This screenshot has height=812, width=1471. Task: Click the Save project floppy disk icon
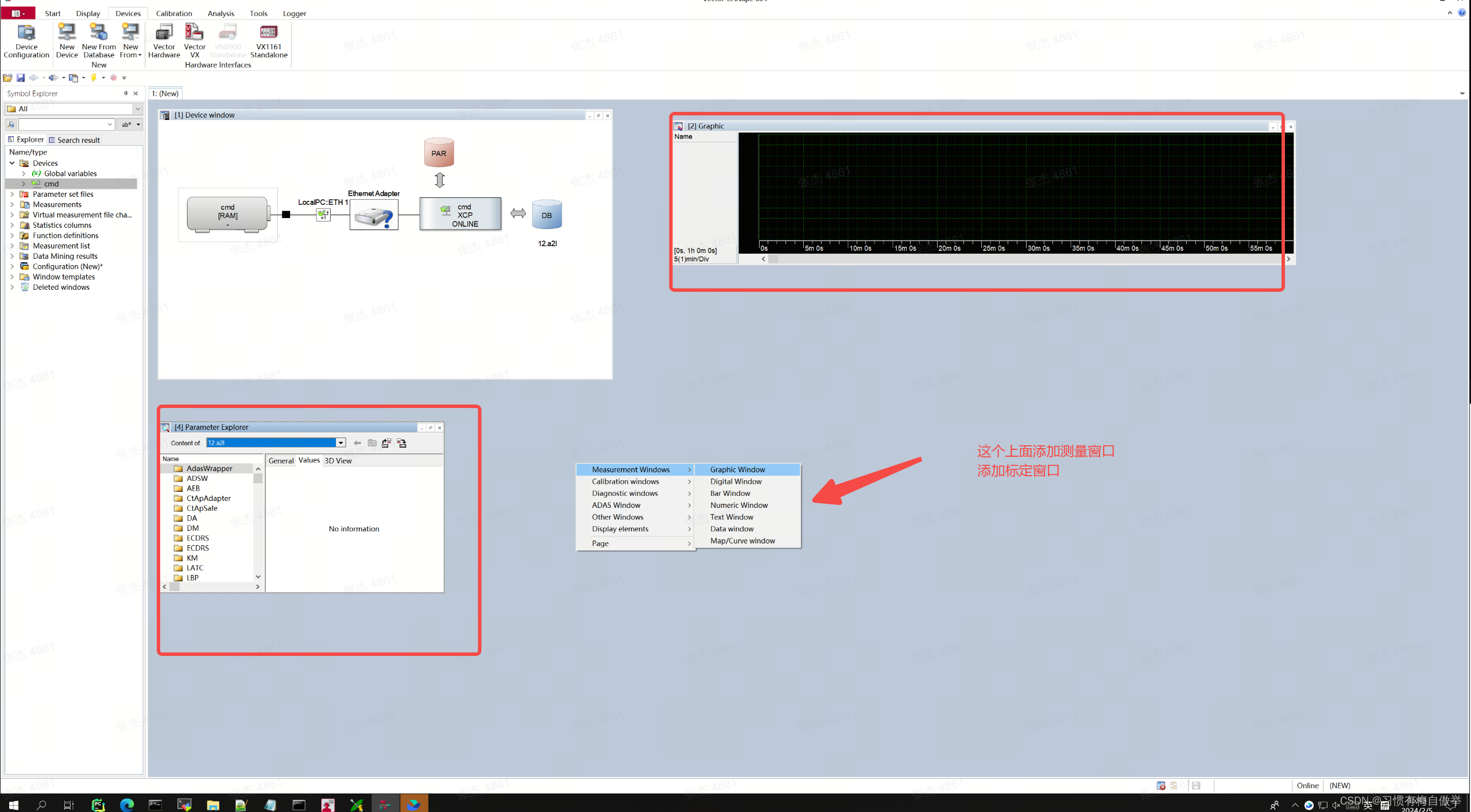pos(21,77)
